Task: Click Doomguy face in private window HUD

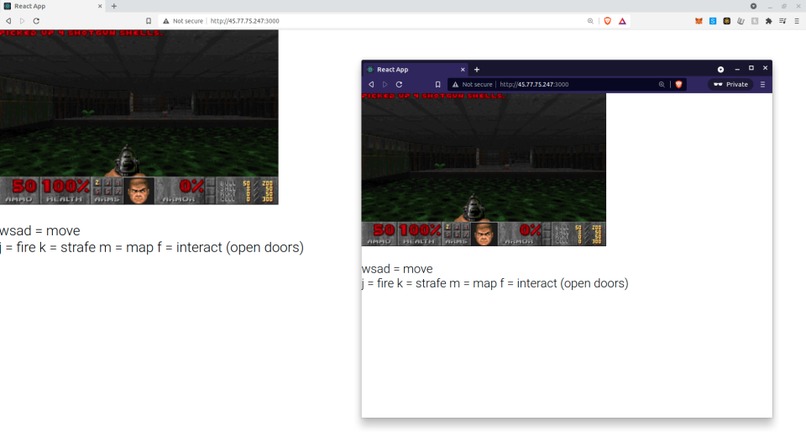Action: pyautogui.click(x=484, y=234)
